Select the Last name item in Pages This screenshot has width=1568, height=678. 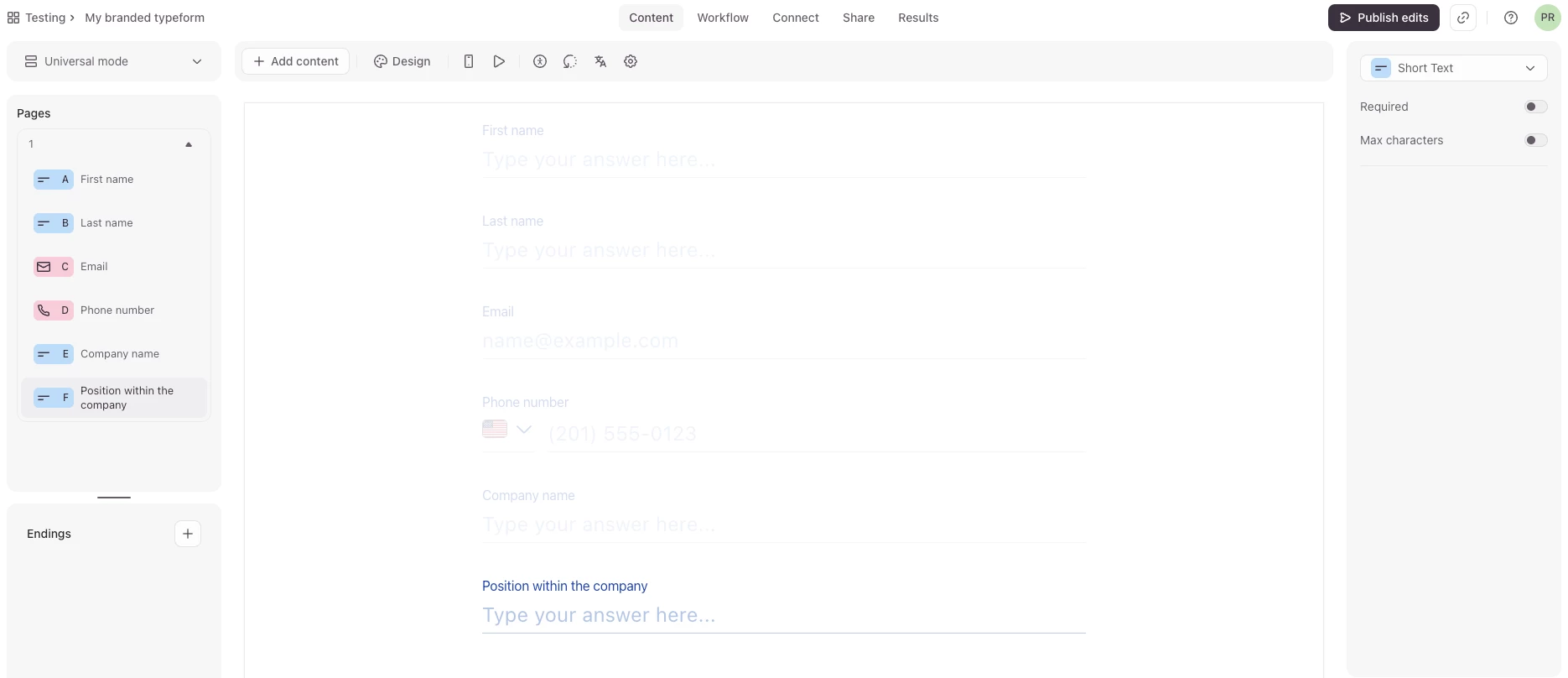coord(114,223)
